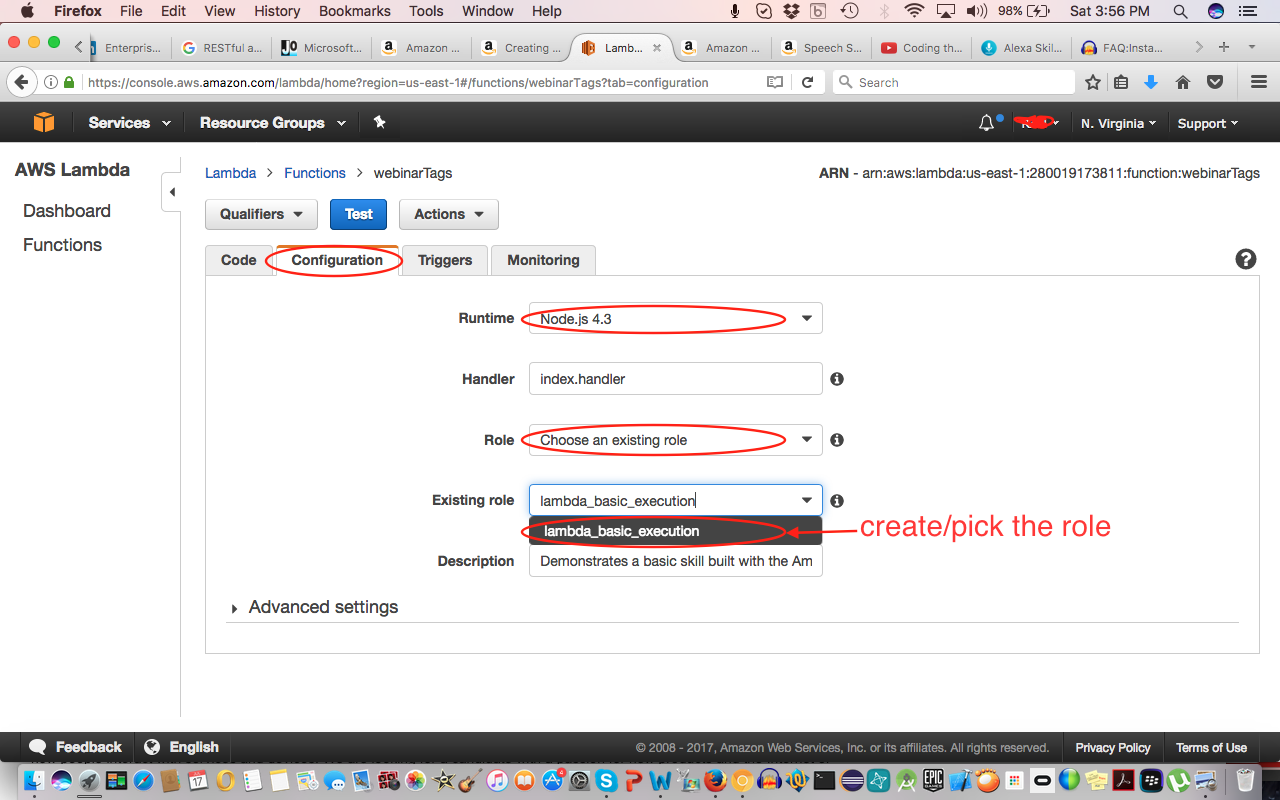
Task: Open the Wi-Fi menu bar icon
Action: click(x=914, y=11)
